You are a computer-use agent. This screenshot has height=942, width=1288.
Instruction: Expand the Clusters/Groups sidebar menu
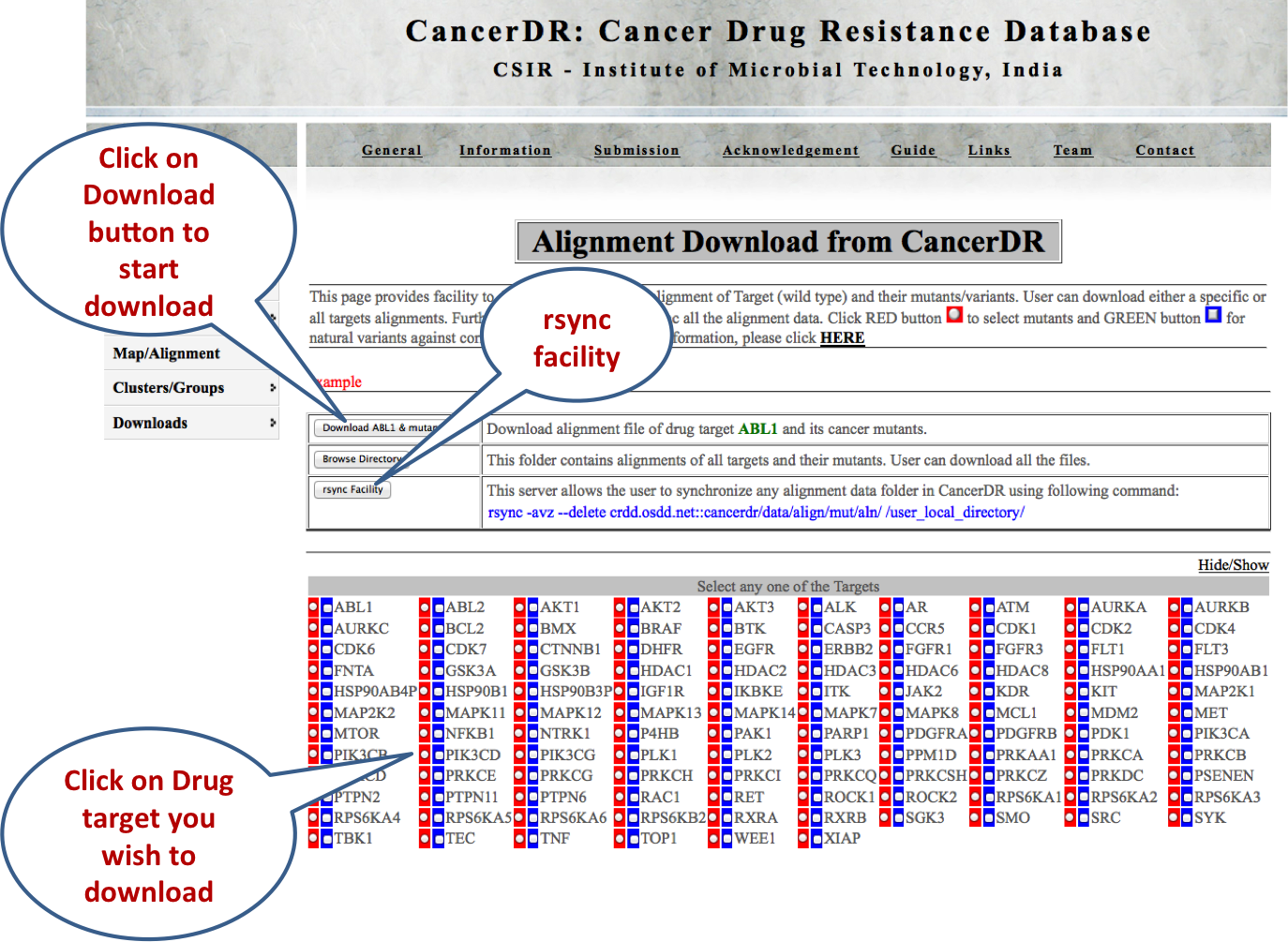pyautogui.click(x=191, y=388)
